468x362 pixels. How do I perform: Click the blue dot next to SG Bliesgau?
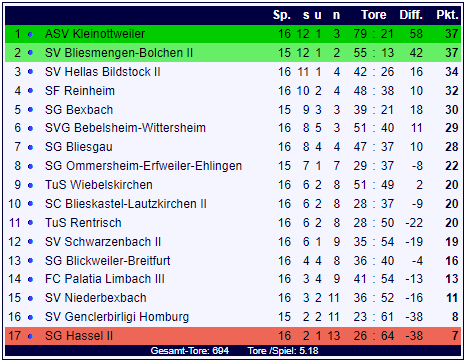(30, 147)
